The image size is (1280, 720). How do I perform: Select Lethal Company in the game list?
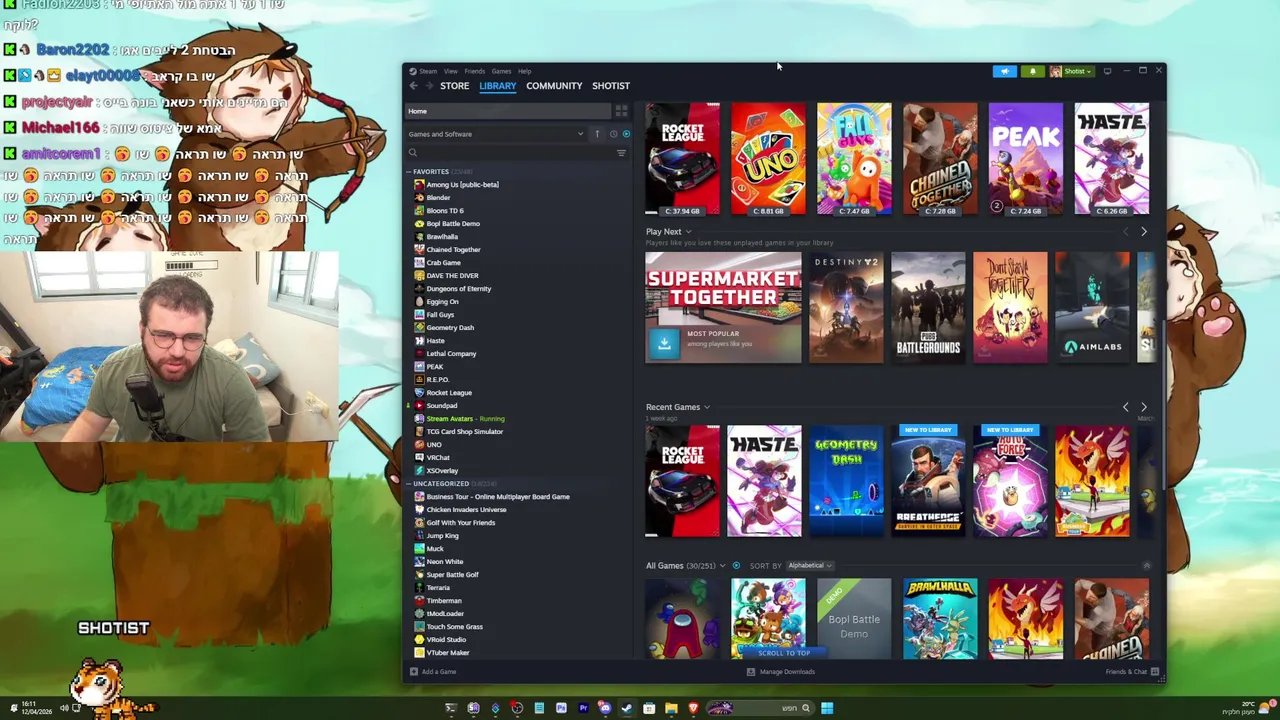pyautogui.click(x=451, y=354)
